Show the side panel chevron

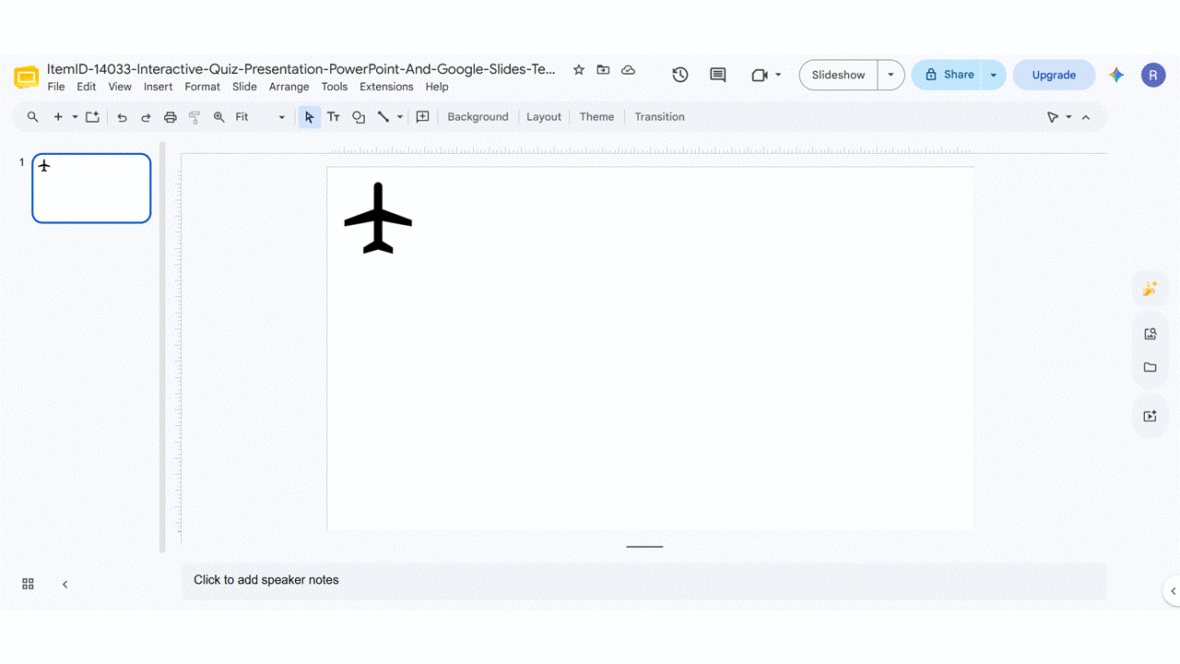coord(1172,591)
